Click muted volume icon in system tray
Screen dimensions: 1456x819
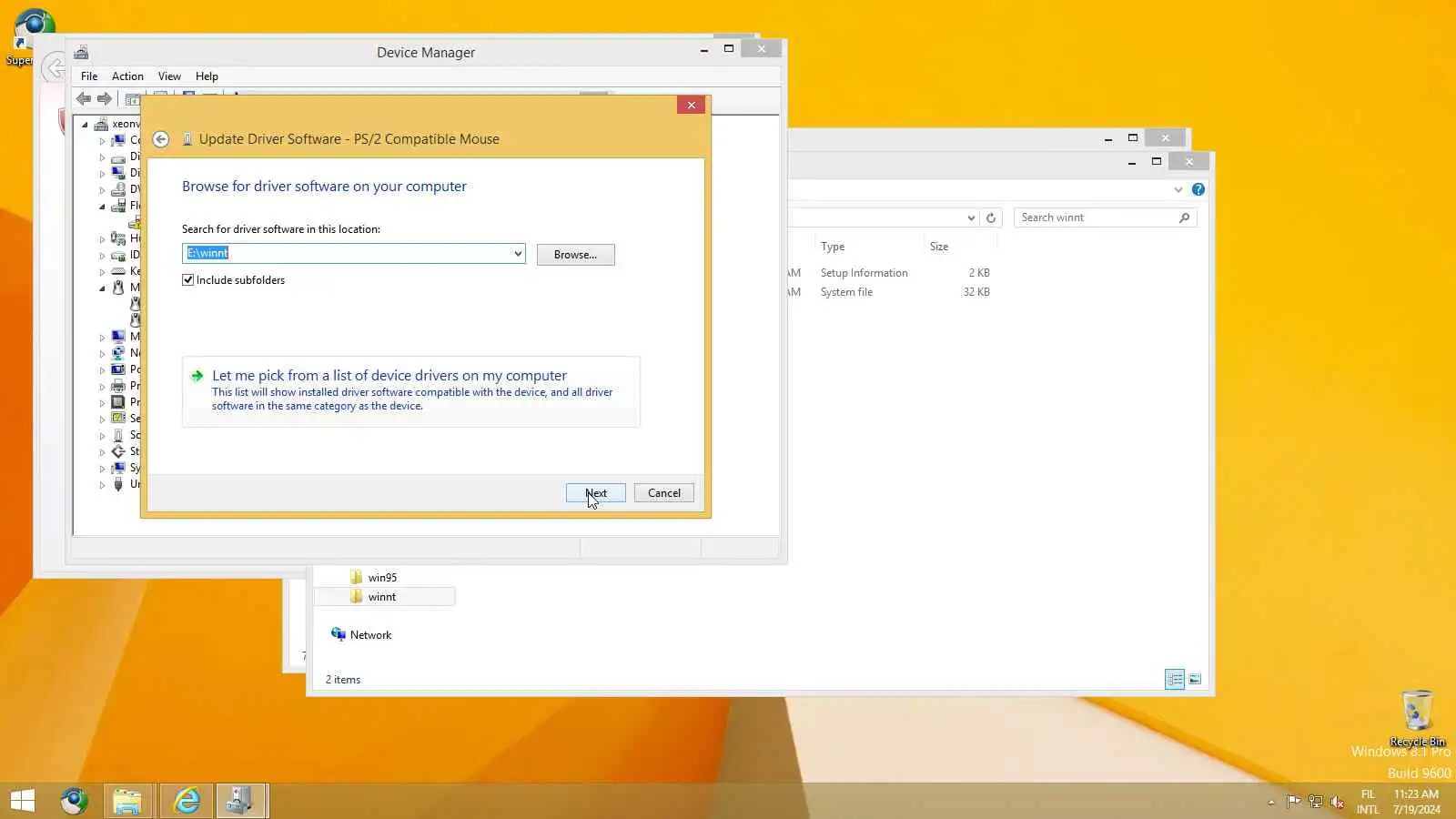[x=1337, y=802]
